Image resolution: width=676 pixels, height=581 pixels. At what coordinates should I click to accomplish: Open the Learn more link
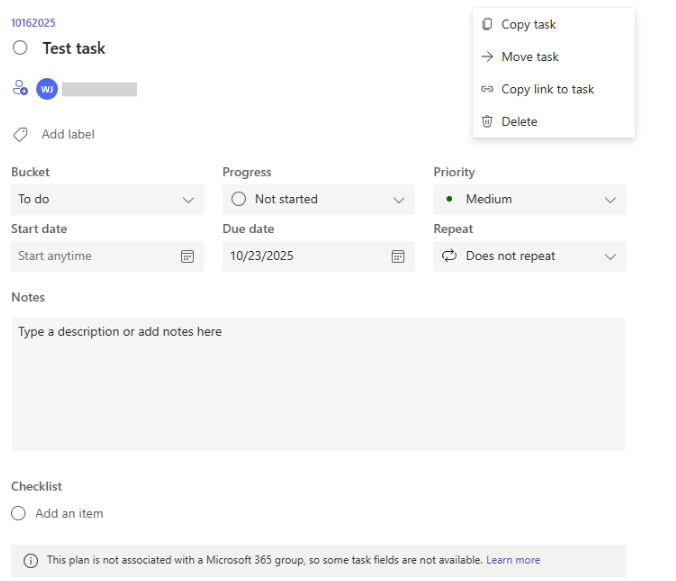pos(513,560)
